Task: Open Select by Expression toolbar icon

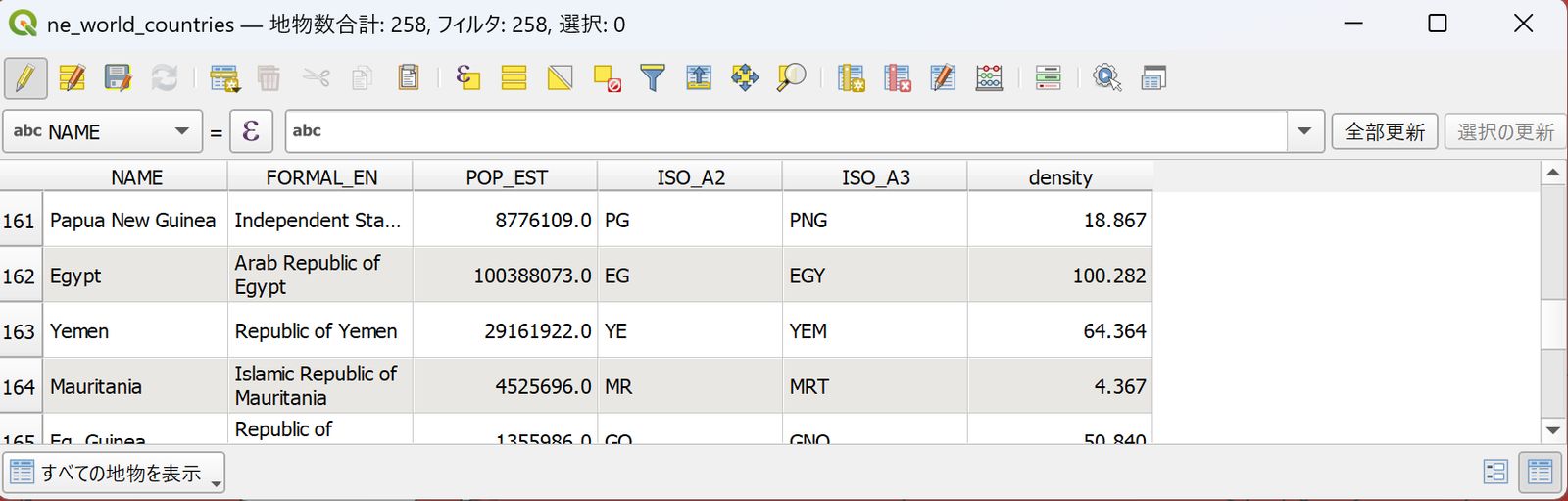Action: [x=468, y=77]
